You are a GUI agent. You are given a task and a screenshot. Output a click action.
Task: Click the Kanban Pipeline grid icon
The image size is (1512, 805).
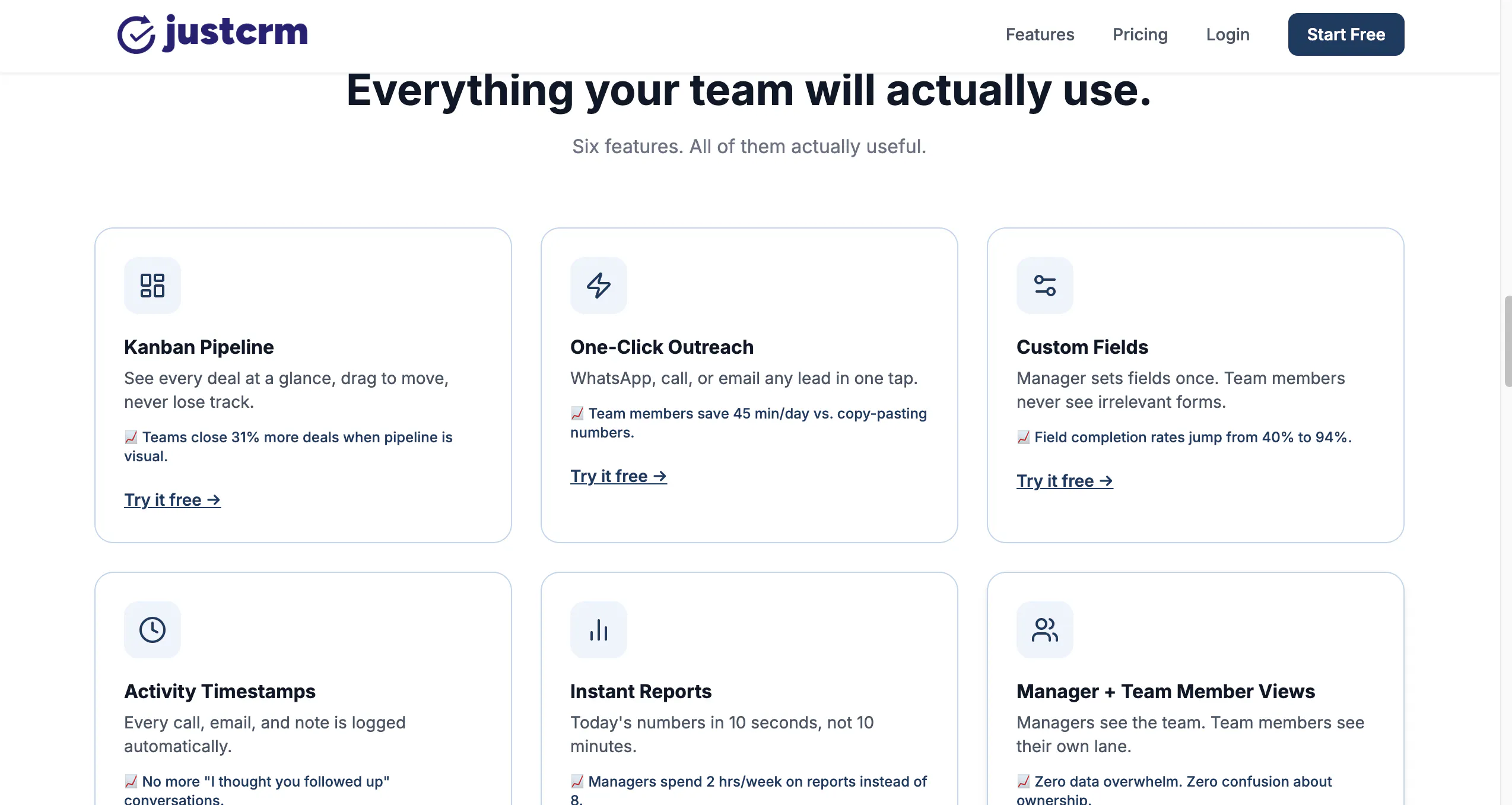click(153, 286)
